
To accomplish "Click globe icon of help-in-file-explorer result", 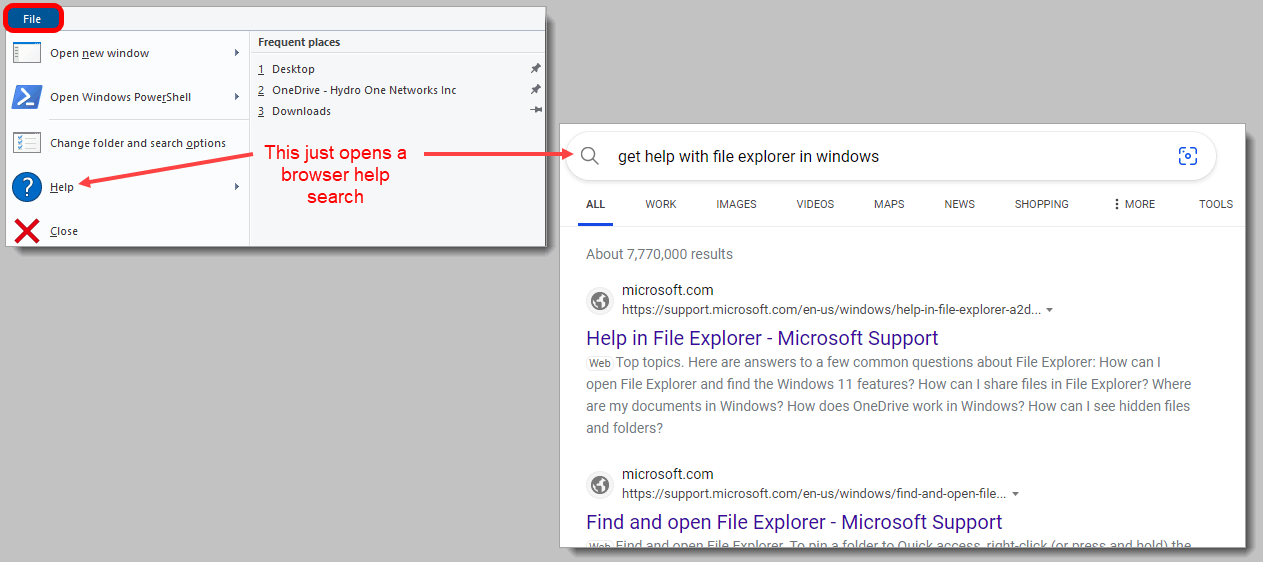I will point(600,300).
